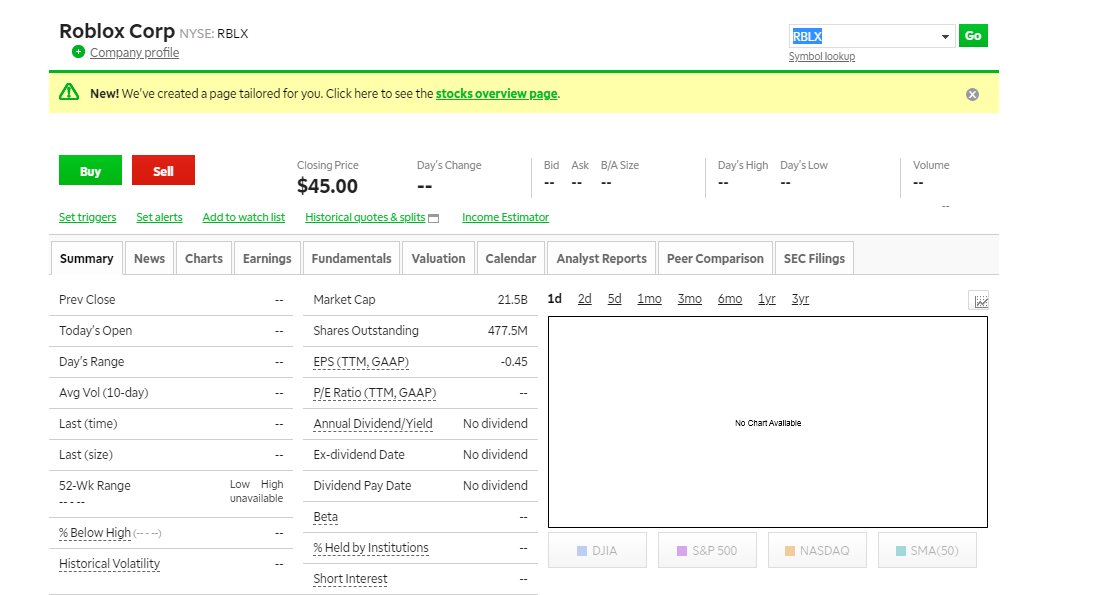Click the red Sell button
The image size is (1094, 595).
pos(163,170)
